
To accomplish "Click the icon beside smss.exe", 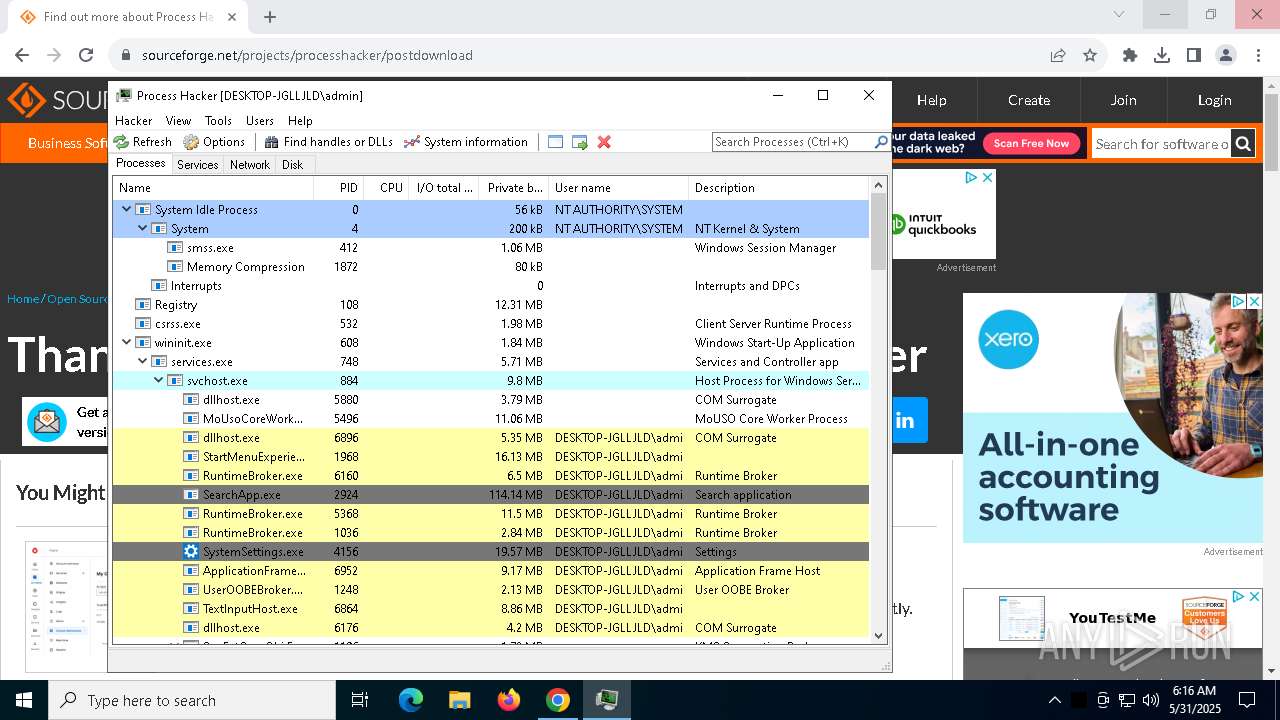I will coord(175,247).
